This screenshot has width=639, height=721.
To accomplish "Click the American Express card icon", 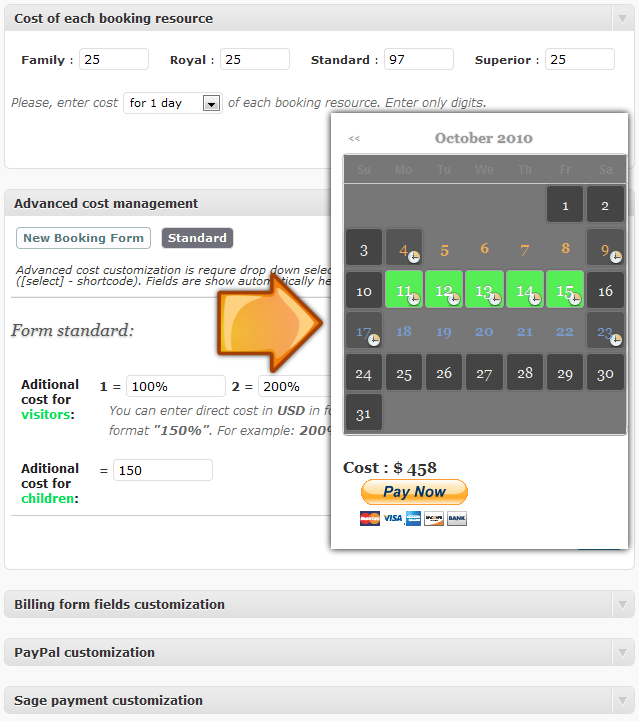I will tap(413, 518).
